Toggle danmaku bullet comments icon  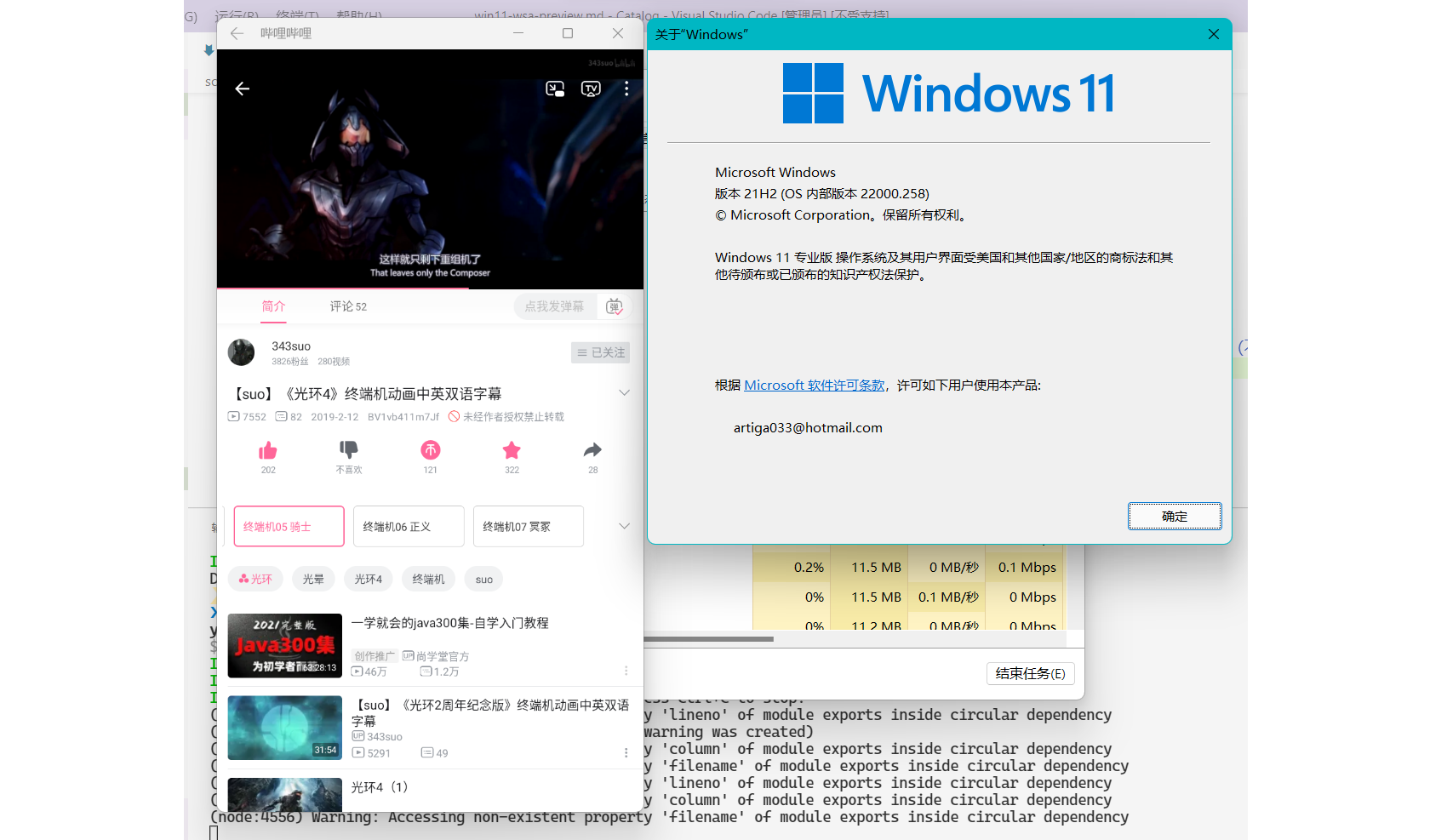[x=615, y=306]
